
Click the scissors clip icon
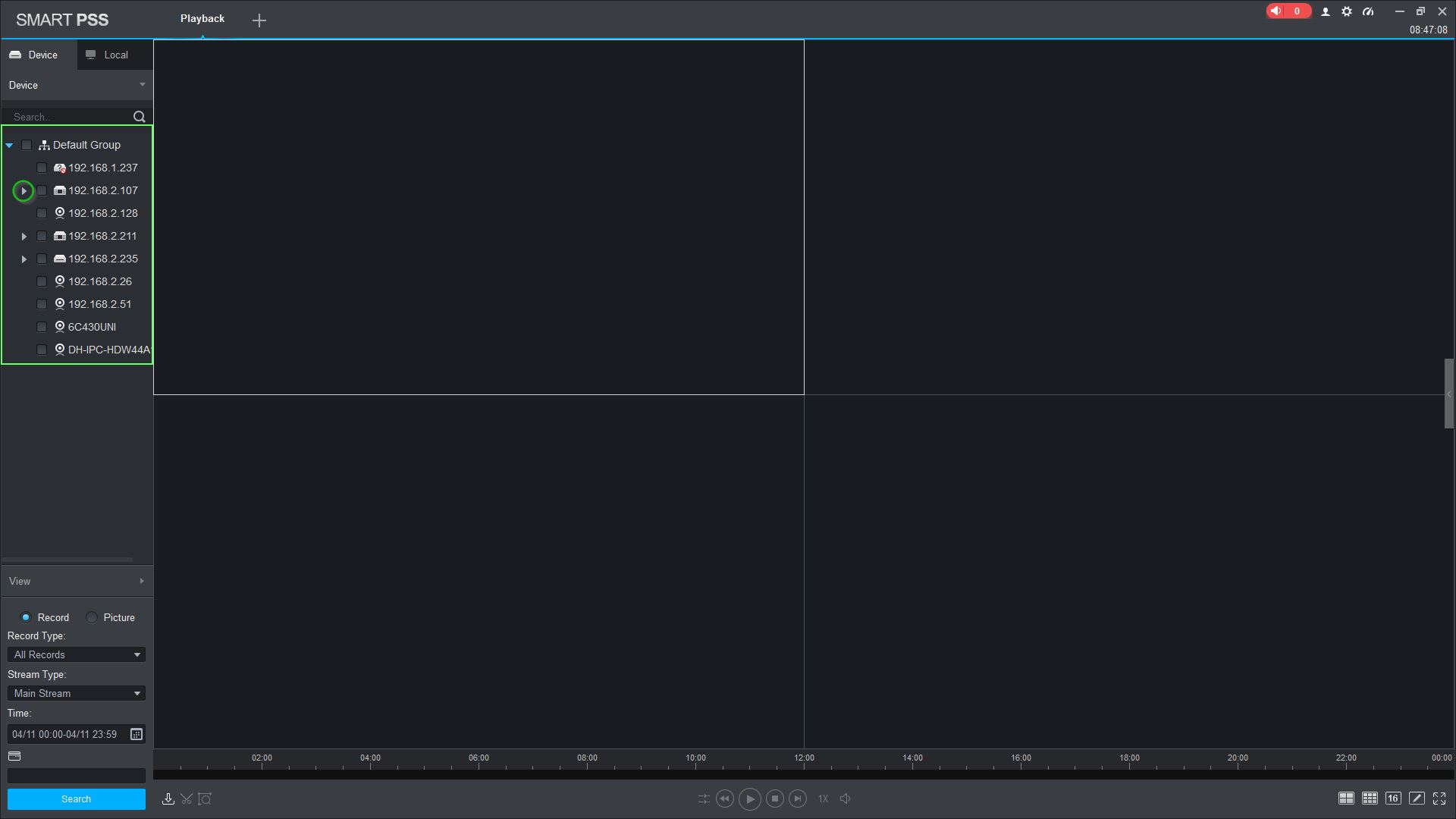click(187, 799)
